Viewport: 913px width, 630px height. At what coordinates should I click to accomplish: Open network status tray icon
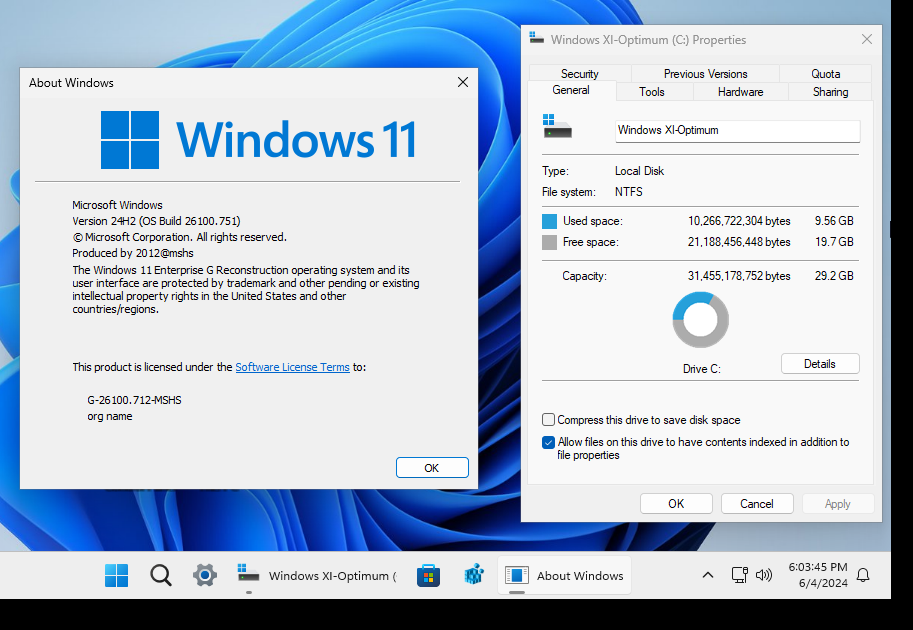pos(739,575)
